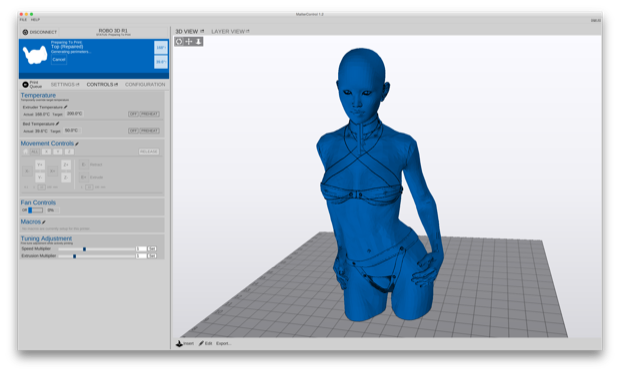Switch to the 3D VIEW tab
620x374 pixels.
tap(187, 31)
